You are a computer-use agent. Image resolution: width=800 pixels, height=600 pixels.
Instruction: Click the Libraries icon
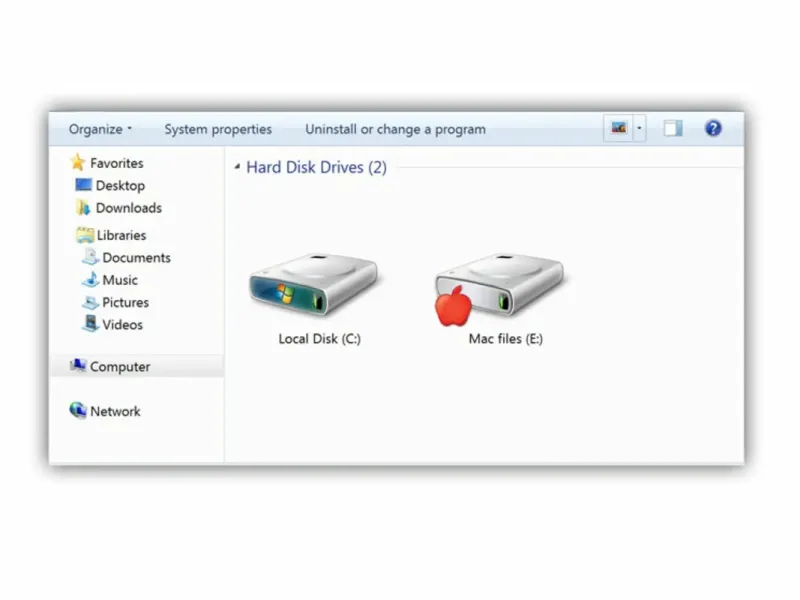pyautogui.click(x=85, y=235)
